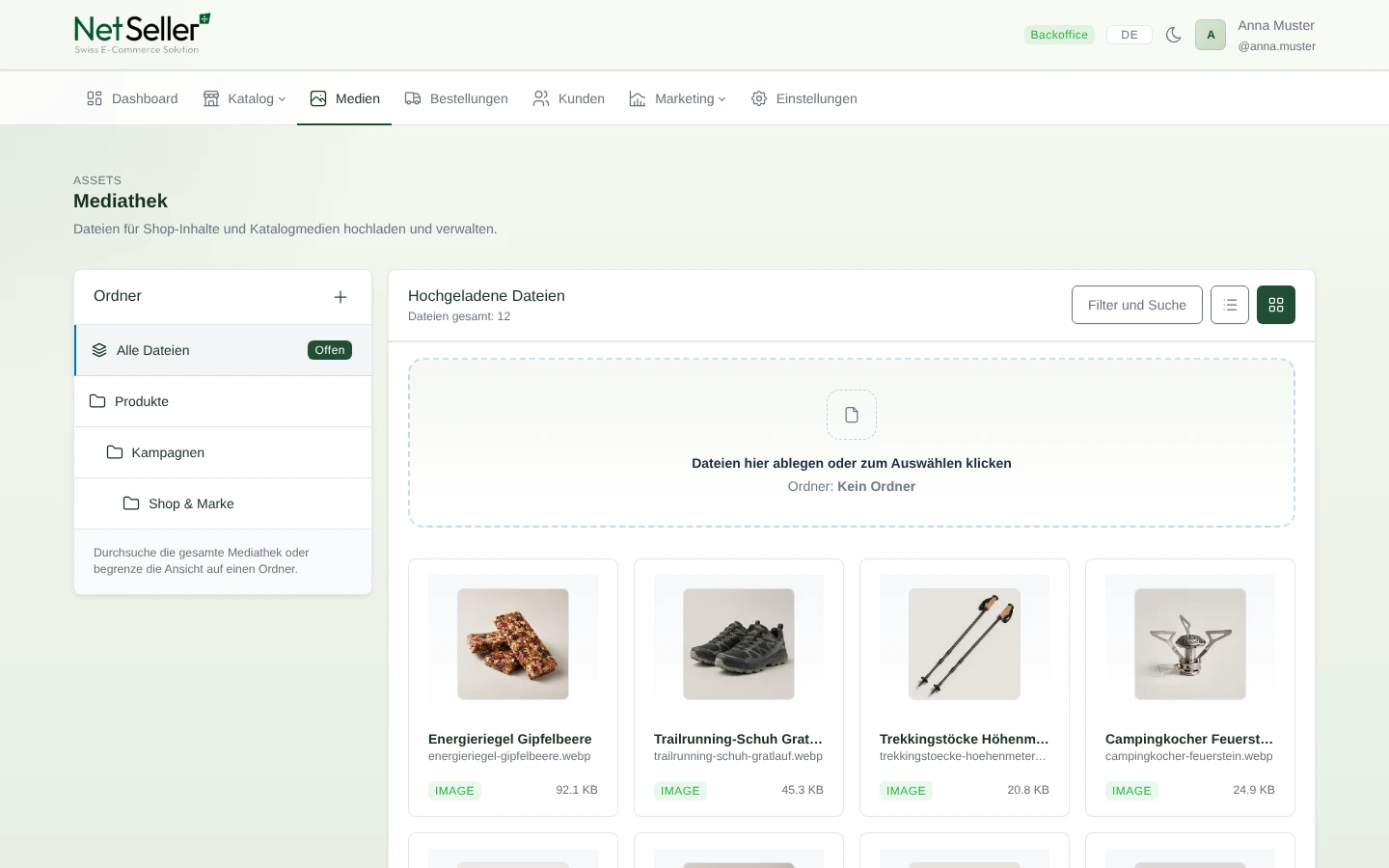This screenshot has height=868, width=1389.
Task: Click the Medien image icon
Action: tap(318, 98)
